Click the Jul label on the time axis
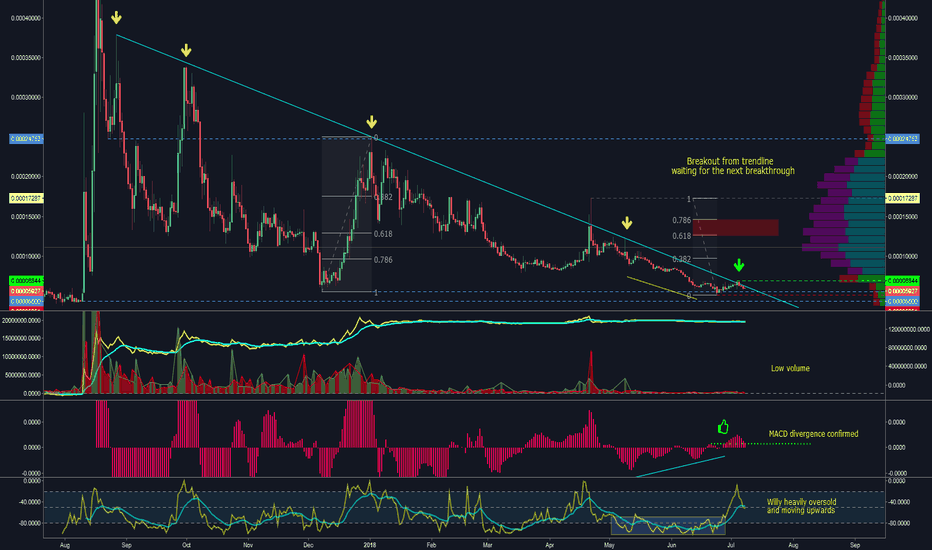932x550 pixels. tap(731, 545)
